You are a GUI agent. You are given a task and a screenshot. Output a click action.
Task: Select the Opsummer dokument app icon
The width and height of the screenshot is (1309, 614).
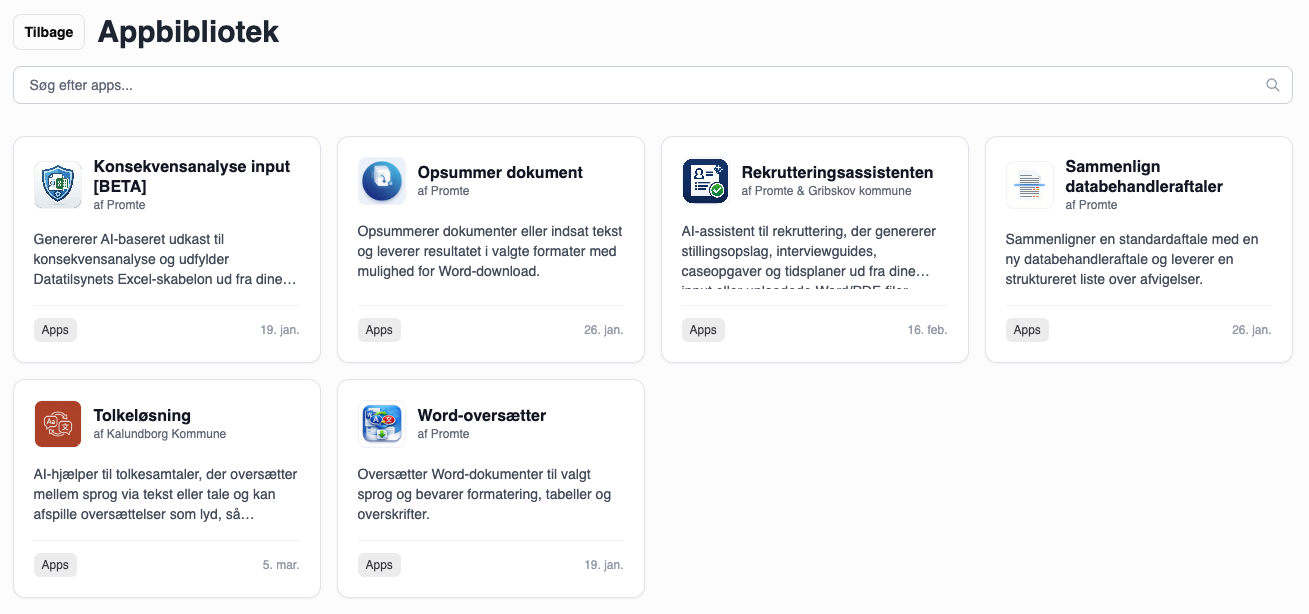pos(382,181)
